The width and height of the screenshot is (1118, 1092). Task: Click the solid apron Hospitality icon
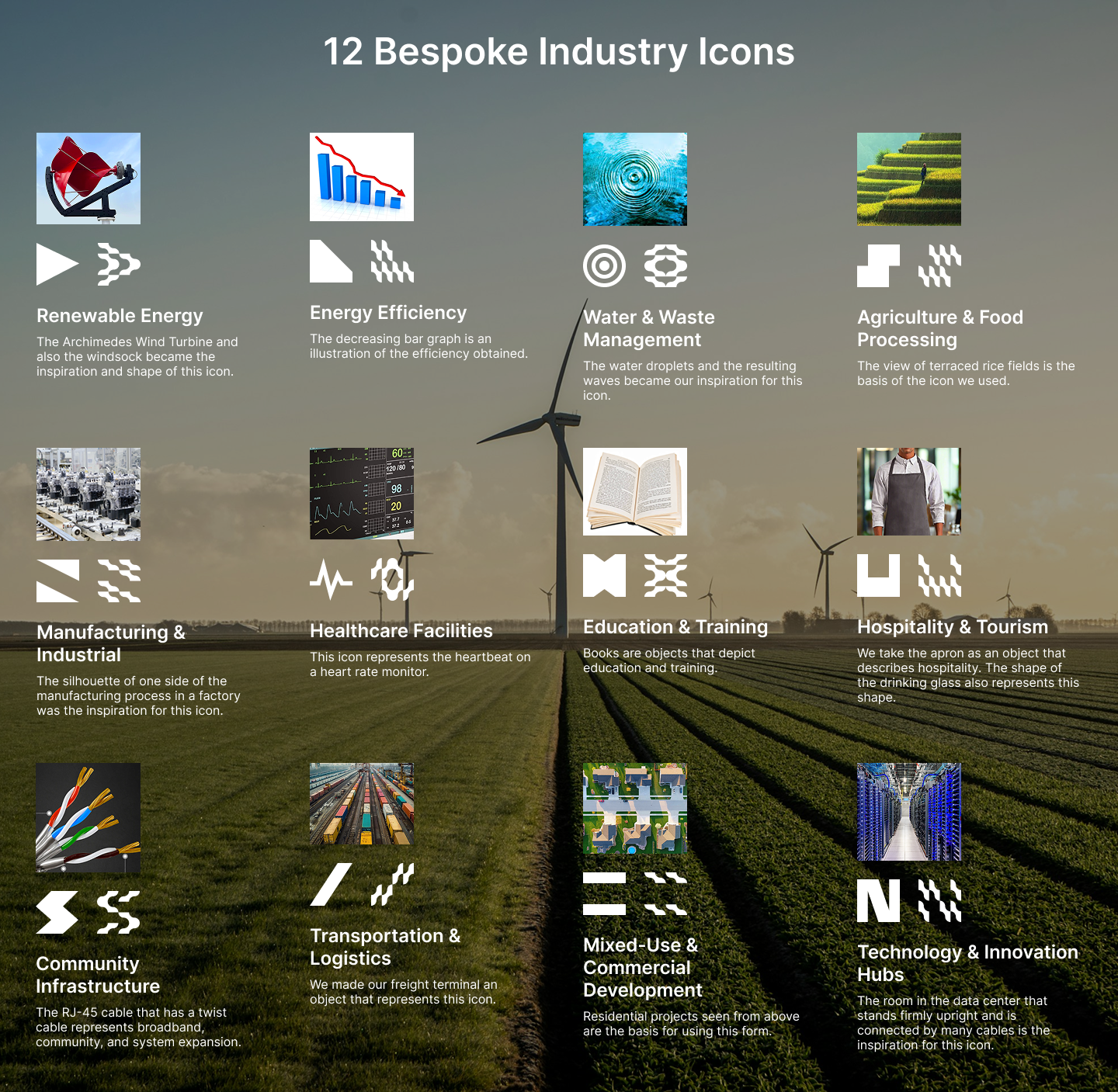pos(878,576)
